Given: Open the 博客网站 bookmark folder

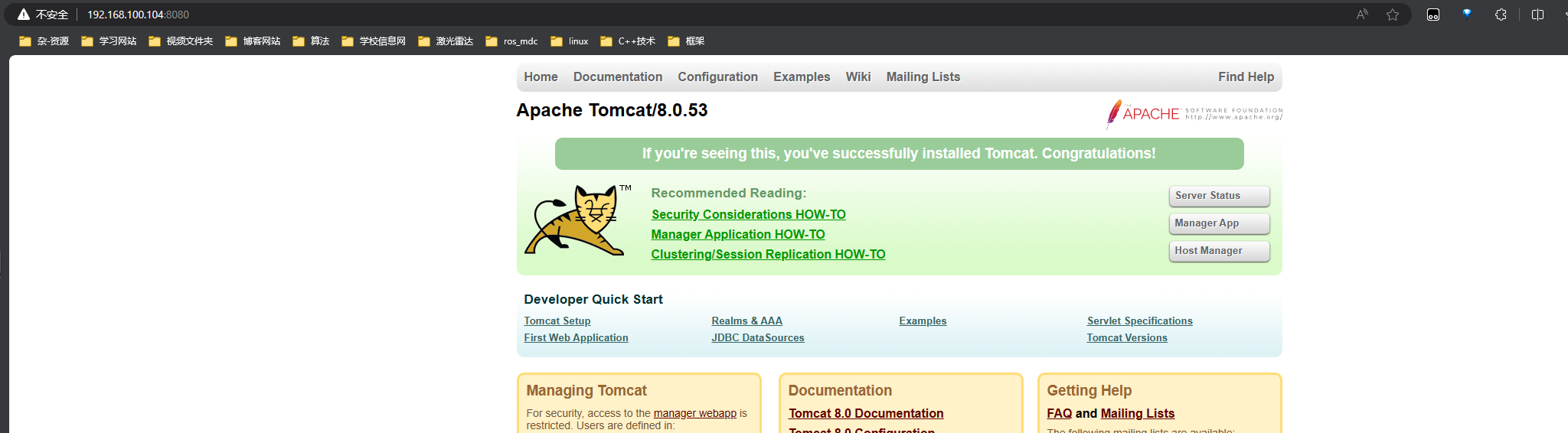Looking at the screenshot, I should click(x=253, y=41).
